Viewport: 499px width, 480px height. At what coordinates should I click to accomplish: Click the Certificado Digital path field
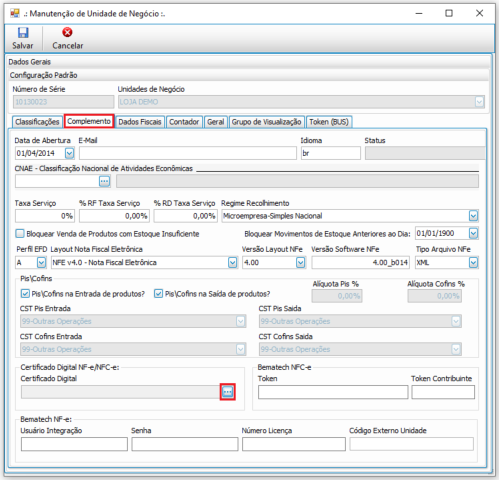pyautogui.click(x=120, y=392)
